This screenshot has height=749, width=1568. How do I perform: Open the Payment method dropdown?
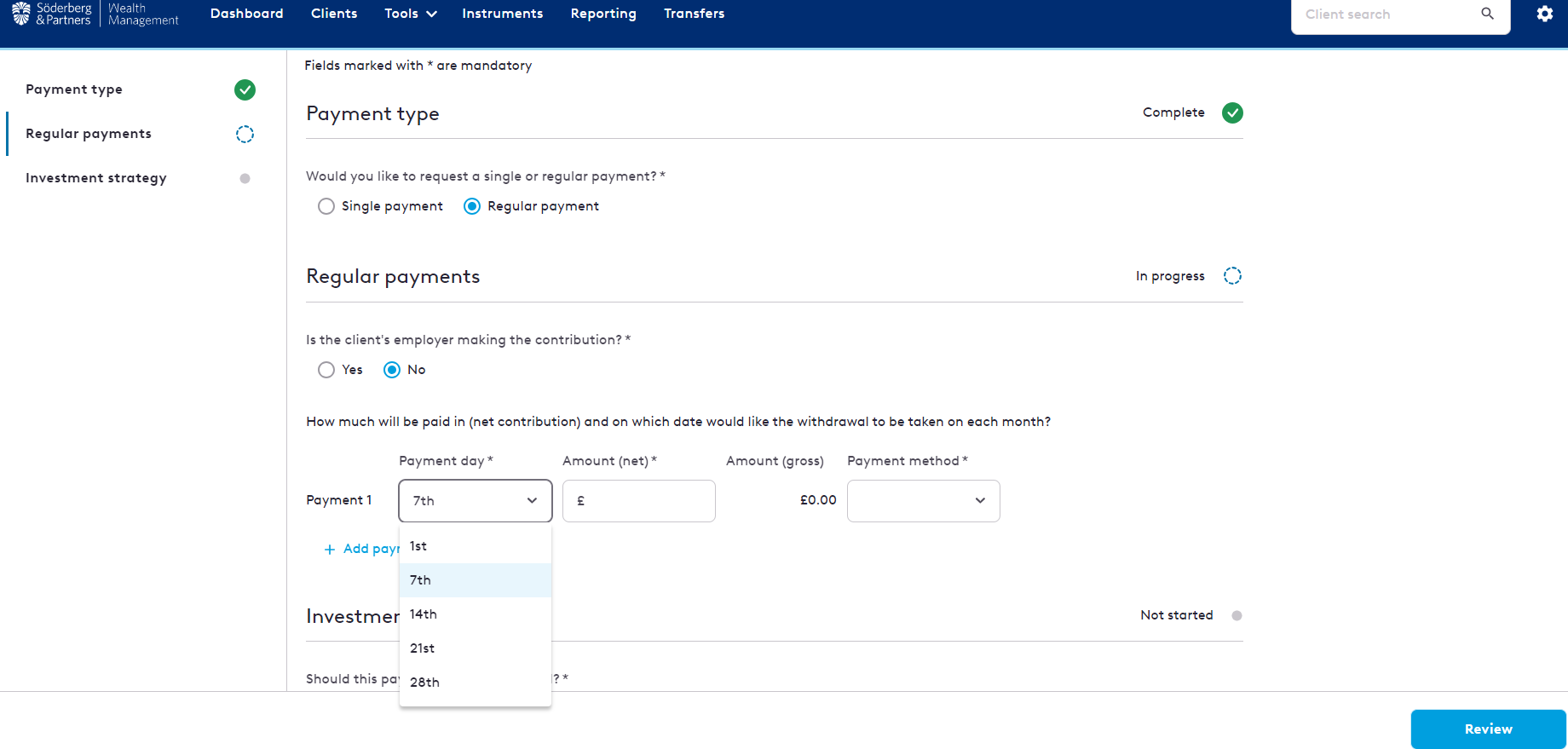(x=924, y=501)
